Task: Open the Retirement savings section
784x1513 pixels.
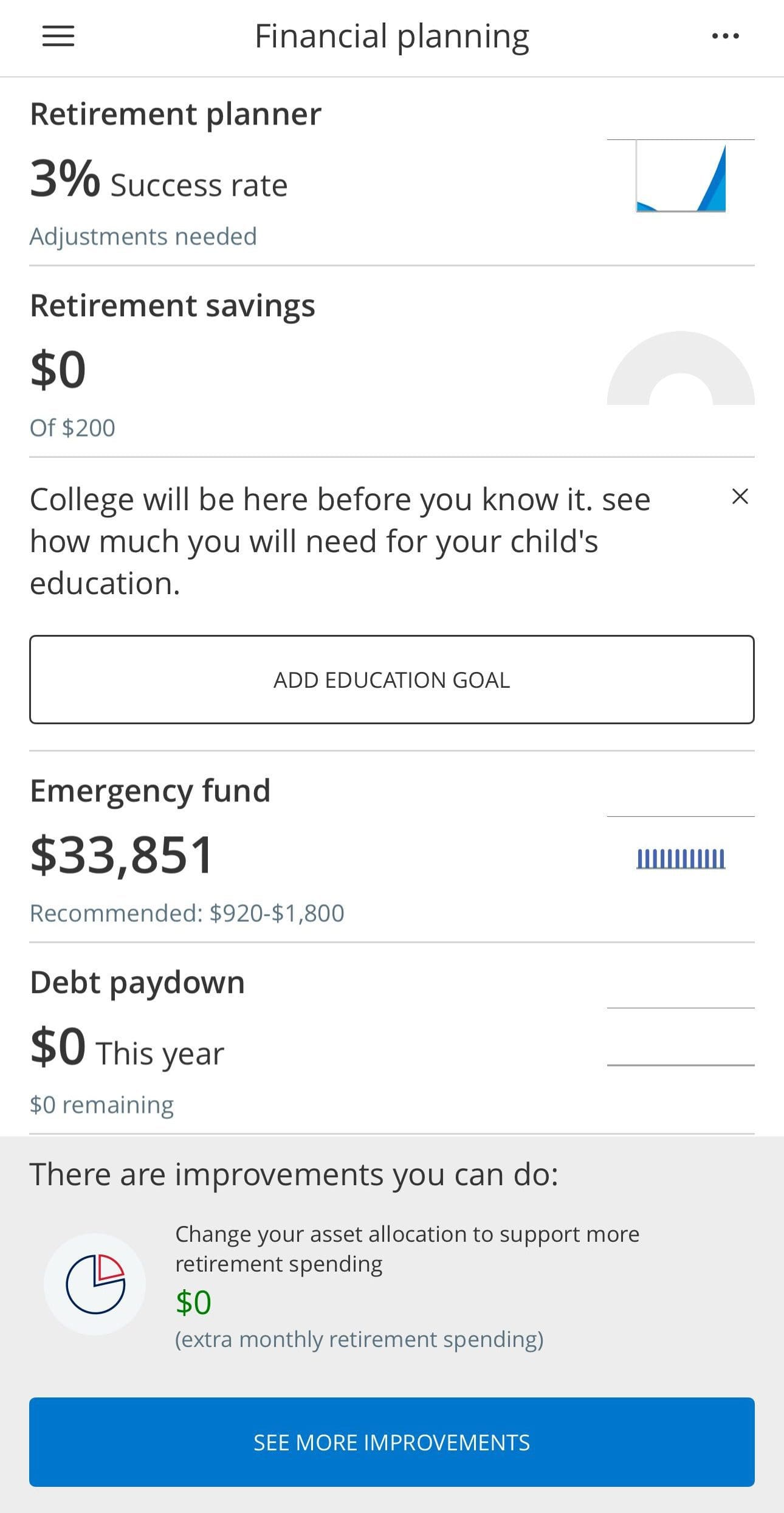Action: 392,362
